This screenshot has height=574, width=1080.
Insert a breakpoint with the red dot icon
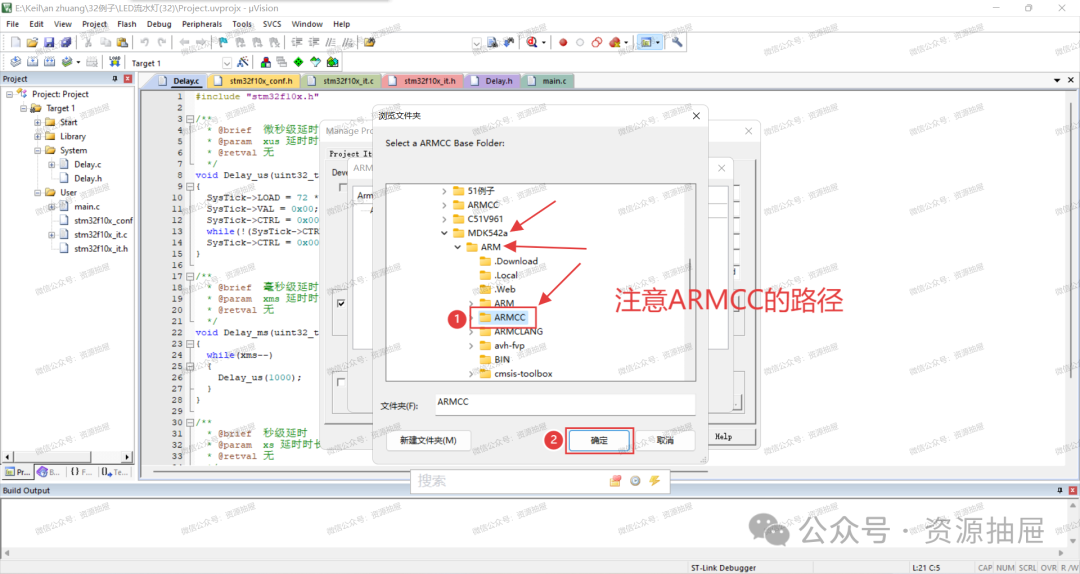[563, 42]
